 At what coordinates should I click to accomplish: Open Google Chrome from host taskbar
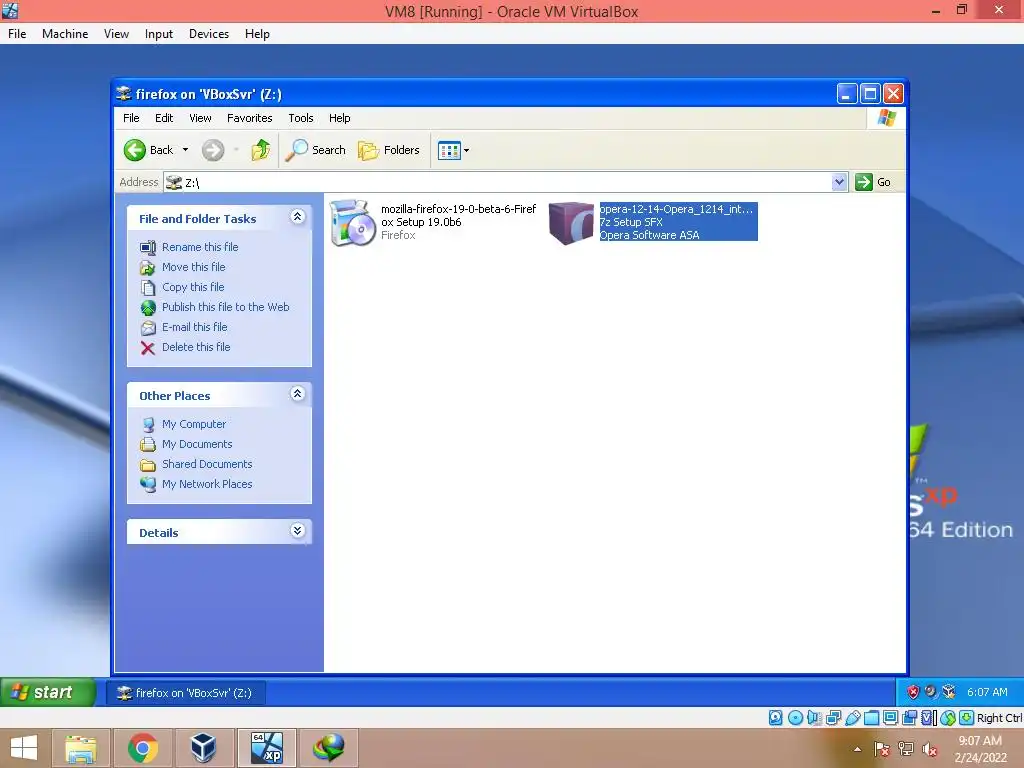click(x=143, y=748)
